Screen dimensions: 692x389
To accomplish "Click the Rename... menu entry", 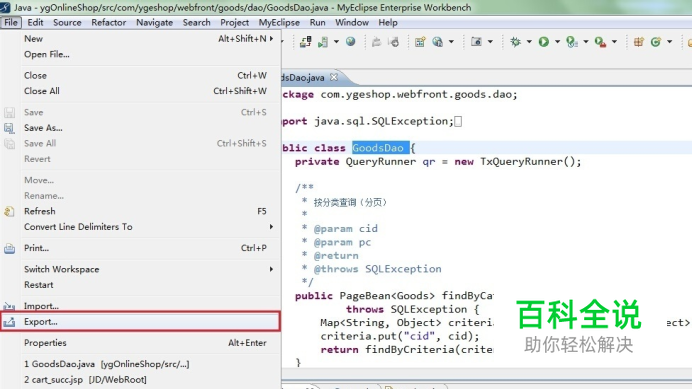I will [x=140, y=196].
